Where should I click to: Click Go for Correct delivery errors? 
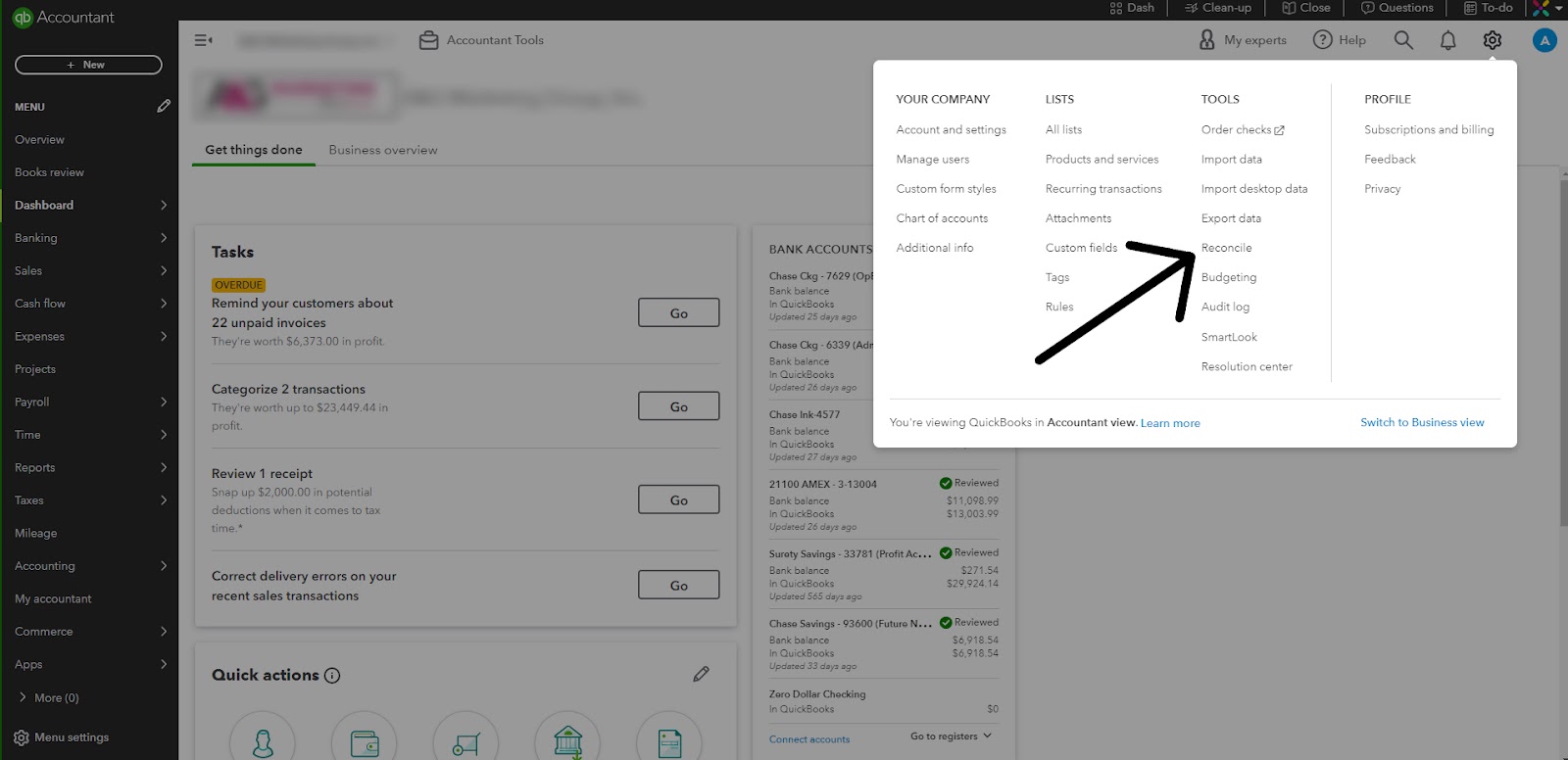[x=678, y=585]
